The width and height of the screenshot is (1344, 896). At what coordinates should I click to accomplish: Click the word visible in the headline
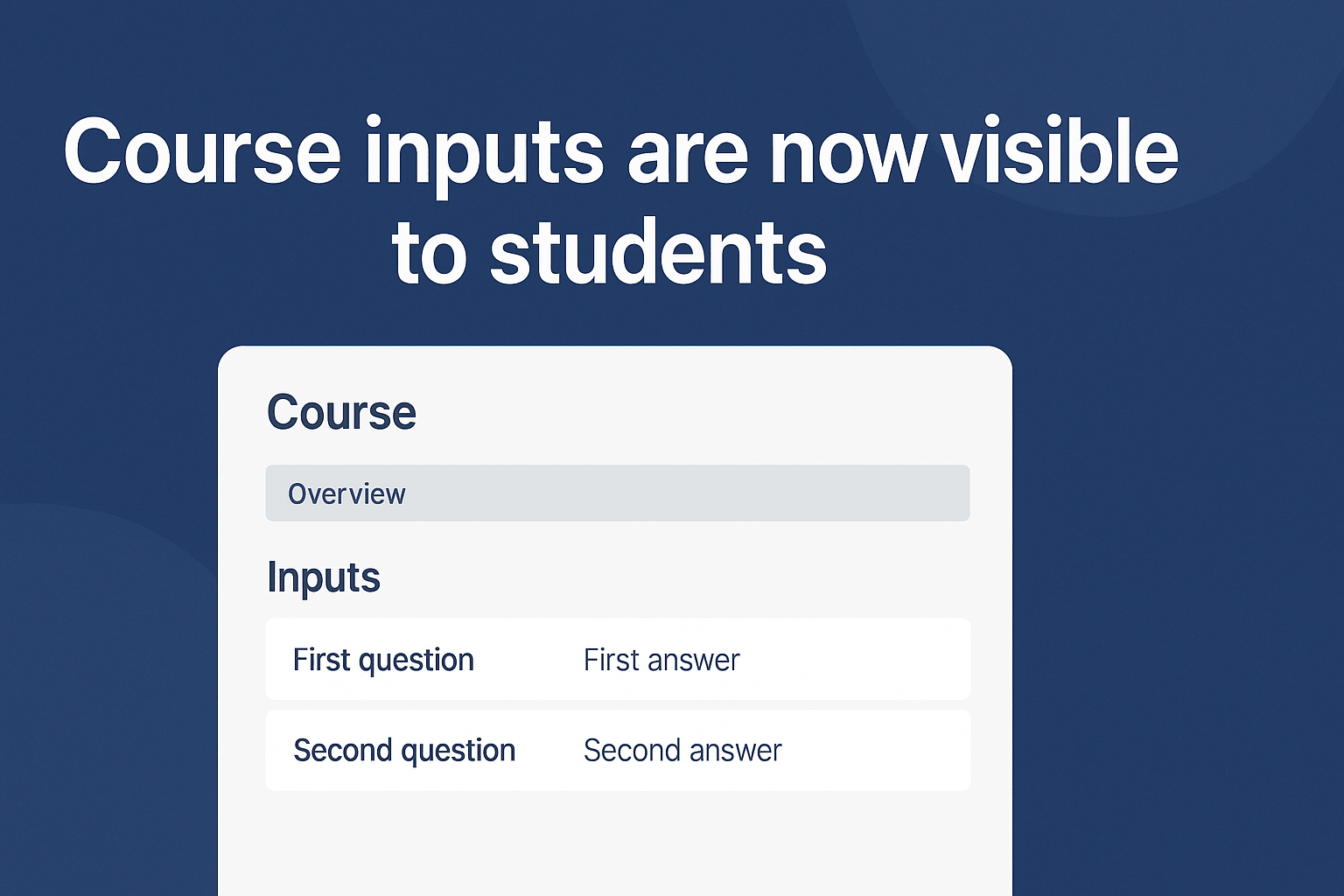click(x=1062, y=153)
